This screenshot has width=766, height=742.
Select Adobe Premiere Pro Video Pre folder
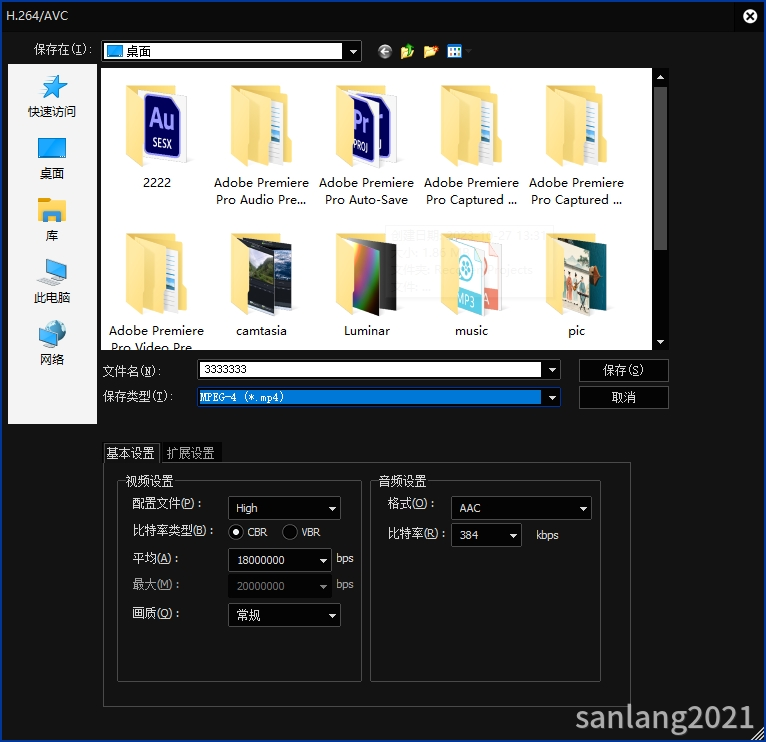[156, 291]
